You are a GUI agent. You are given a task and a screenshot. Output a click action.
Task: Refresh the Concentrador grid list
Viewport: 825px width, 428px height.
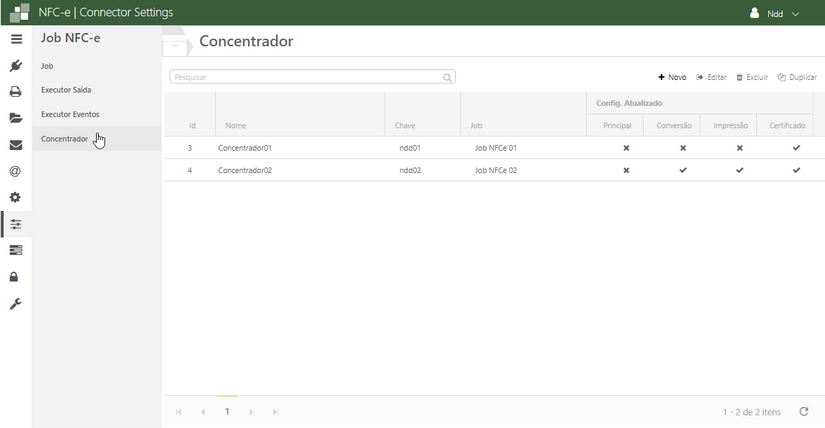coord(803,411)
